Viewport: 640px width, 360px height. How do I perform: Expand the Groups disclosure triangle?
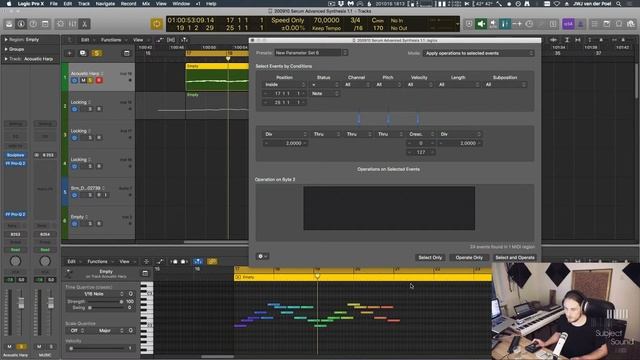6,49
